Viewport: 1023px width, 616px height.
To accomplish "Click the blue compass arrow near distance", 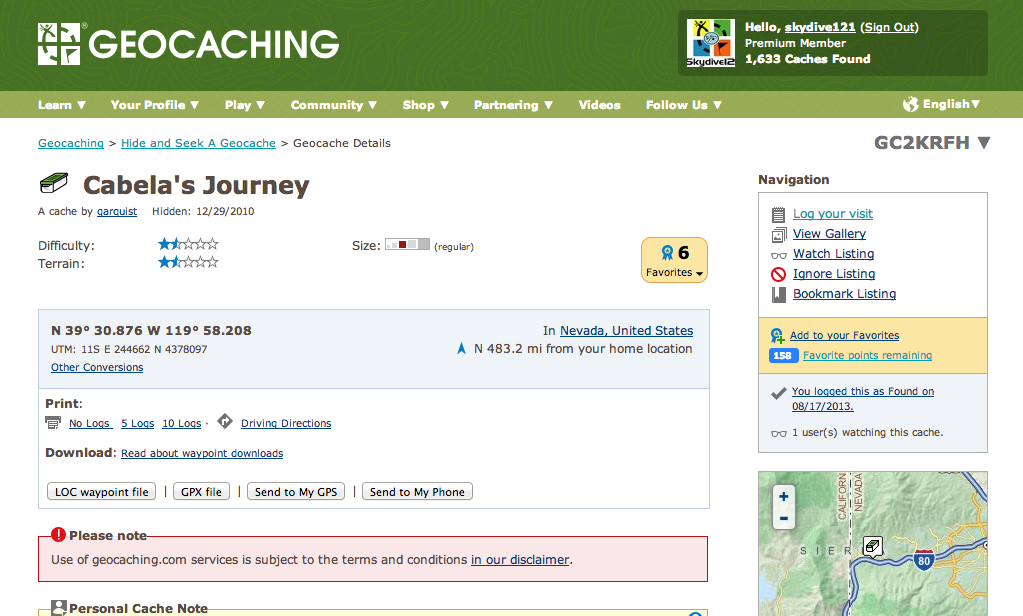I will pos(461,348).
